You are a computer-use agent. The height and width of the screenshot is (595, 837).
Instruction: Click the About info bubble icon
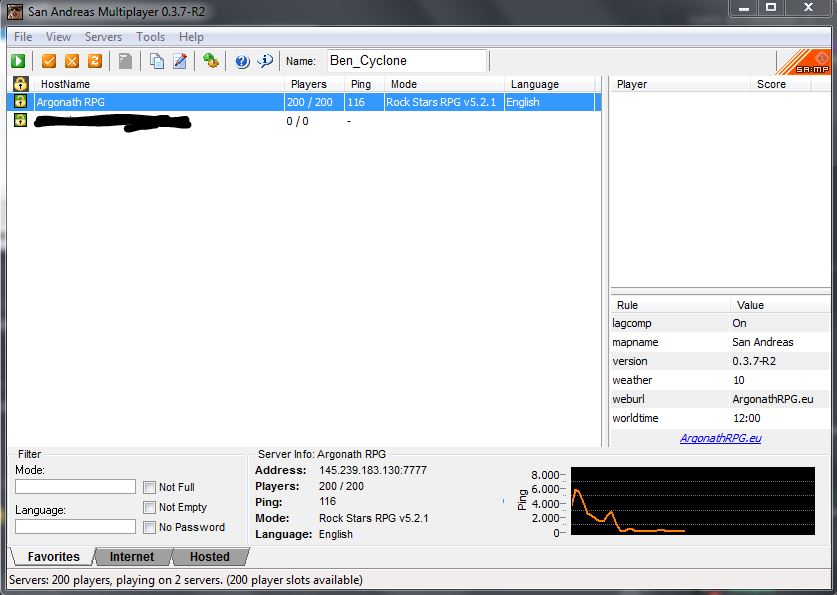265,61
